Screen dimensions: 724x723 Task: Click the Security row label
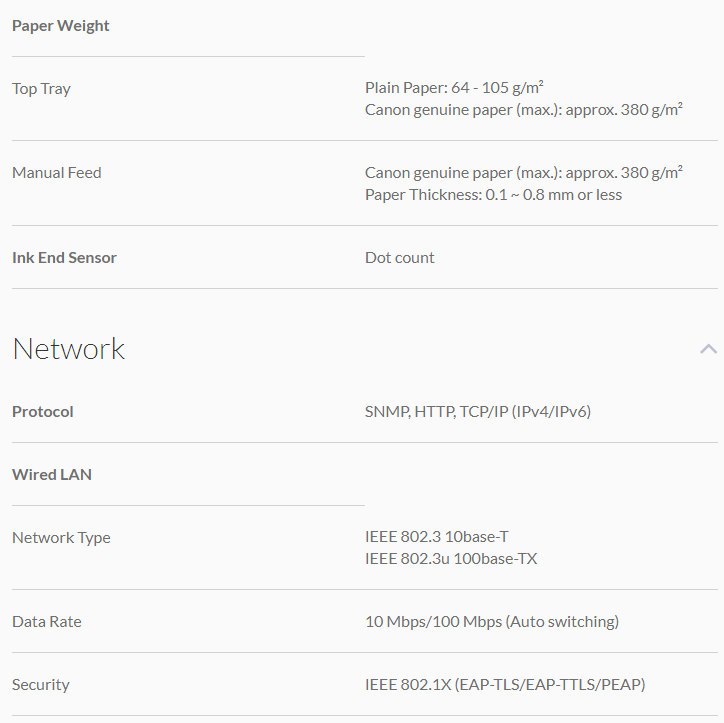(41, 685)
